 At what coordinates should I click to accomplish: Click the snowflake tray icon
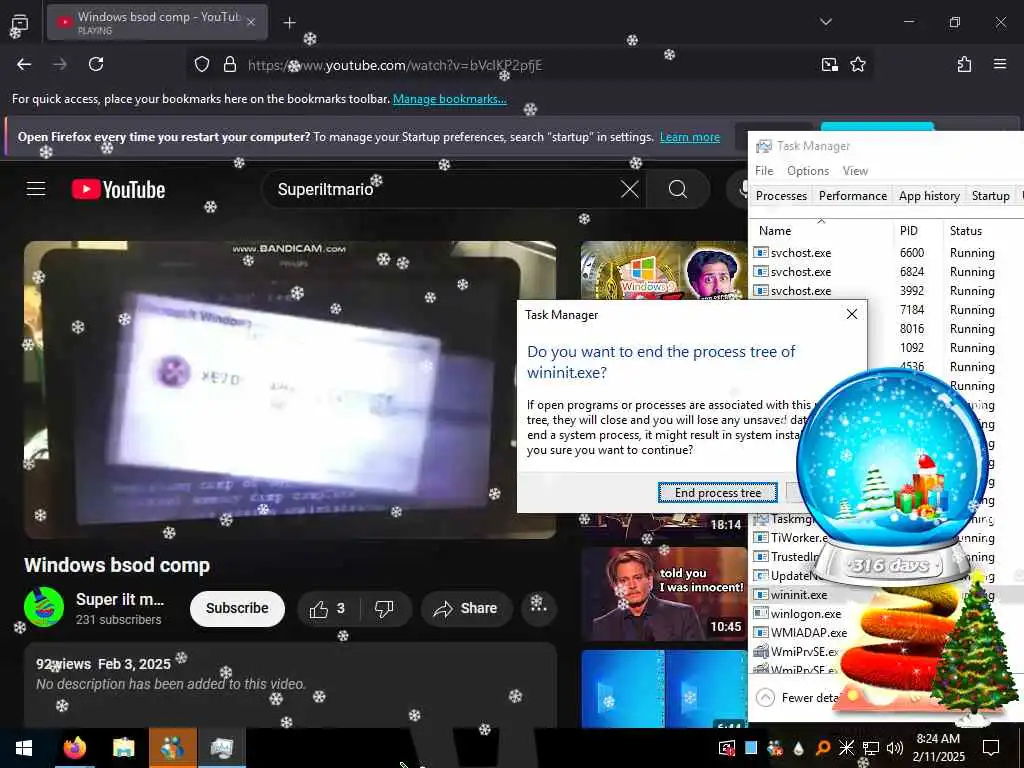846,748
